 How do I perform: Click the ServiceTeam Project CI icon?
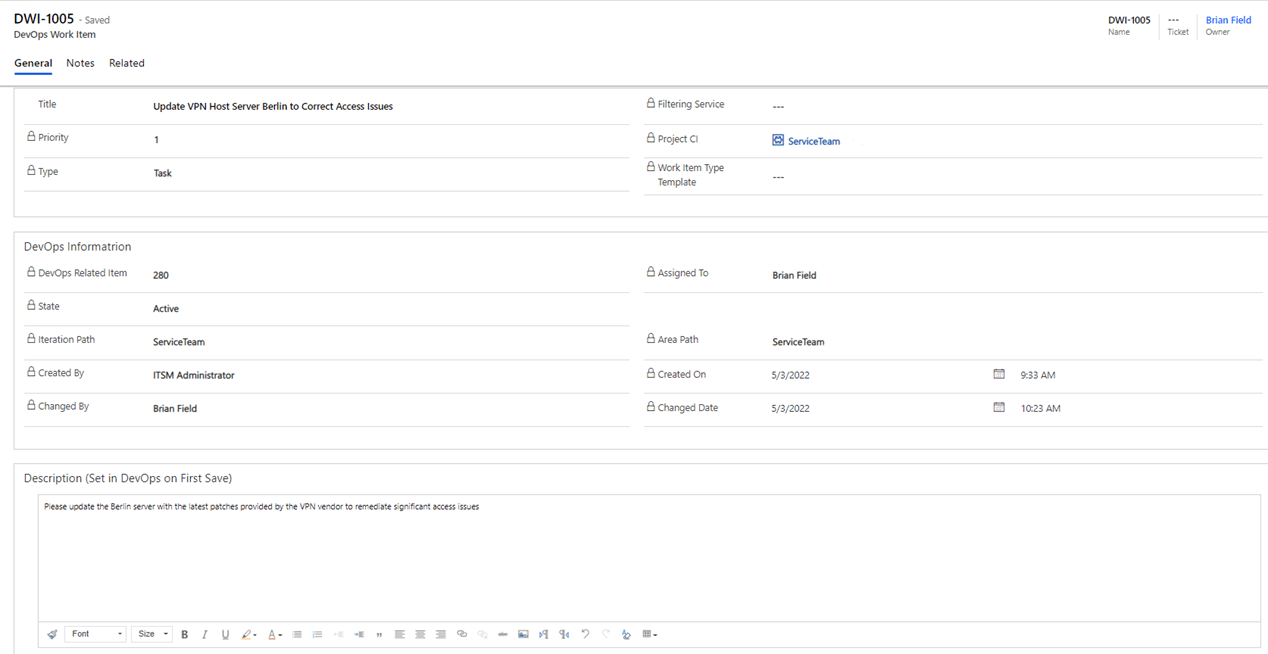pos(778,141)
